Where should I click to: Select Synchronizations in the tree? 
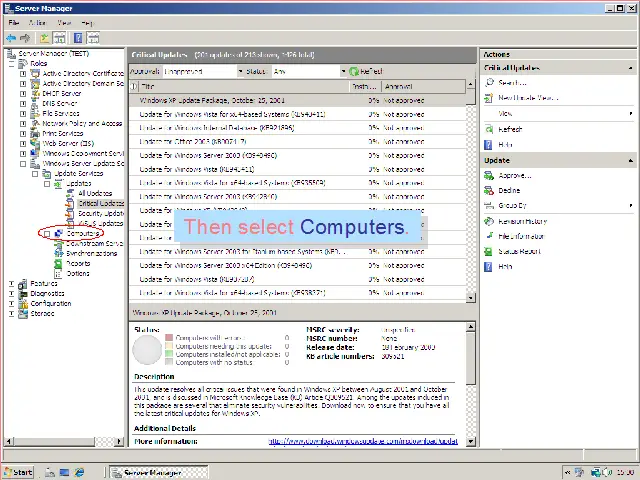click(91, 253)
